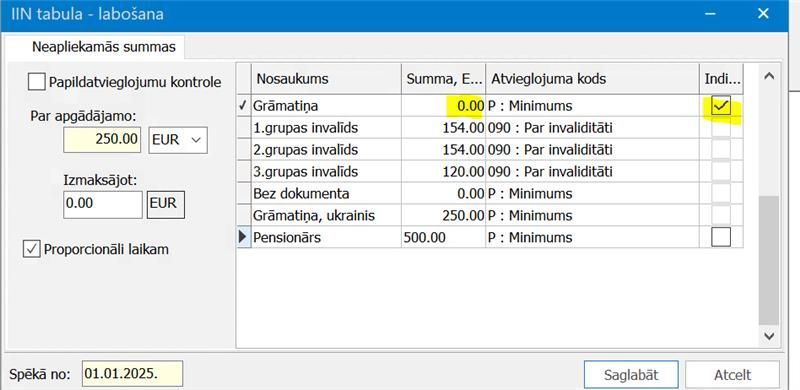This screenshot has height=390, width=800.
Task: Close the IIN tabula dialog window
Action: (763, 14)
